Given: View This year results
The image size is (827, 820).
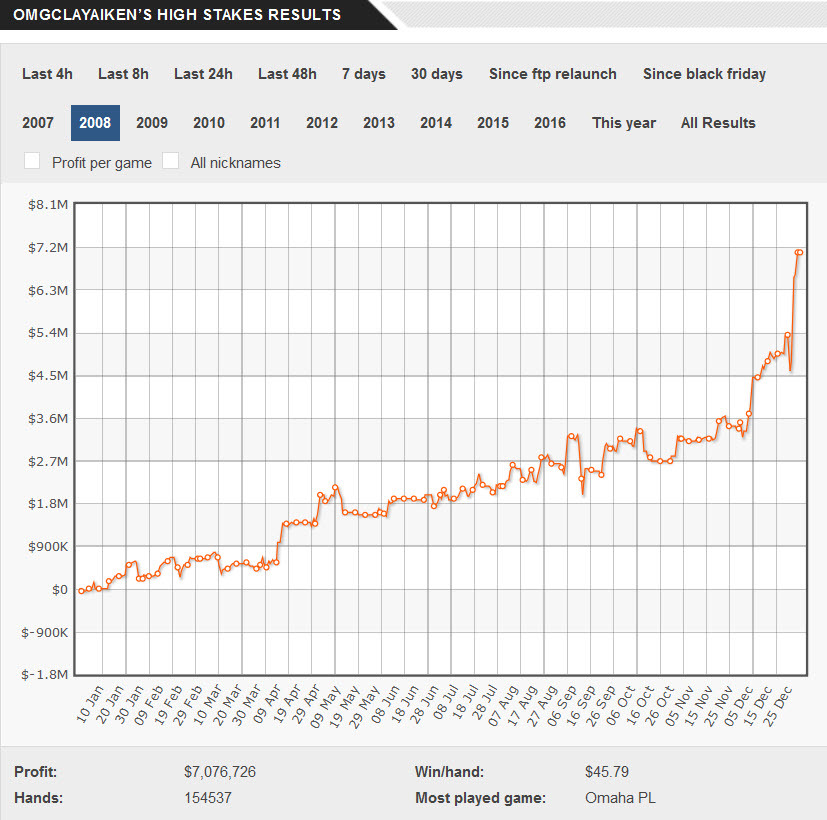Looking at the screenshot, I should (624, 123).
